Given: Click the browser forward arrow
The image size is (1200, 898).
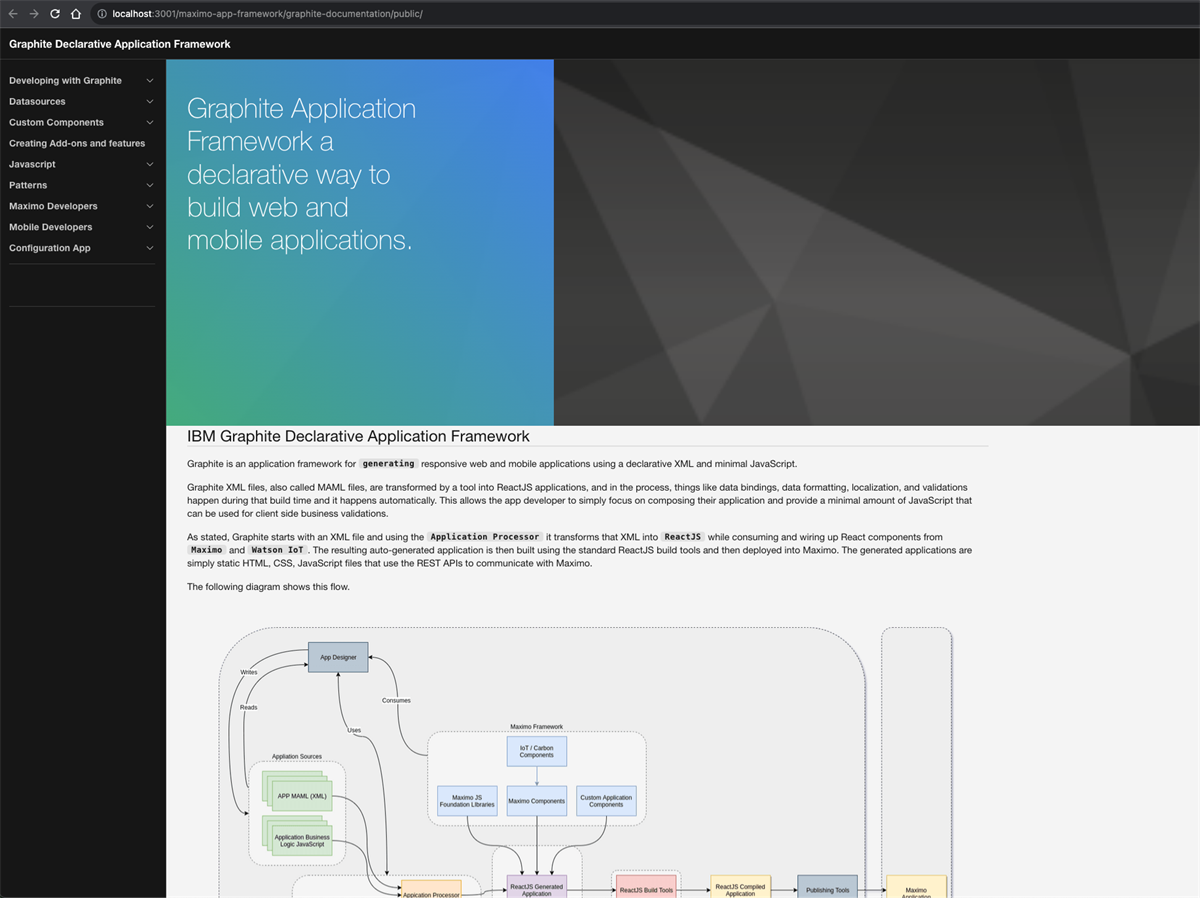Looking at the screenshot, I should tap(34, 14).
